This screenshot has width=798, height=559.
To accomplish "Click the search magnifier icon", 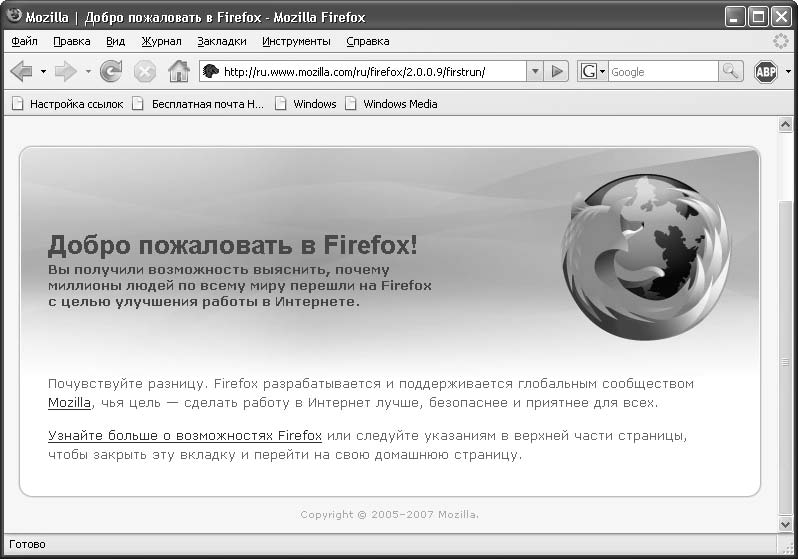I will tap(730, 72).
